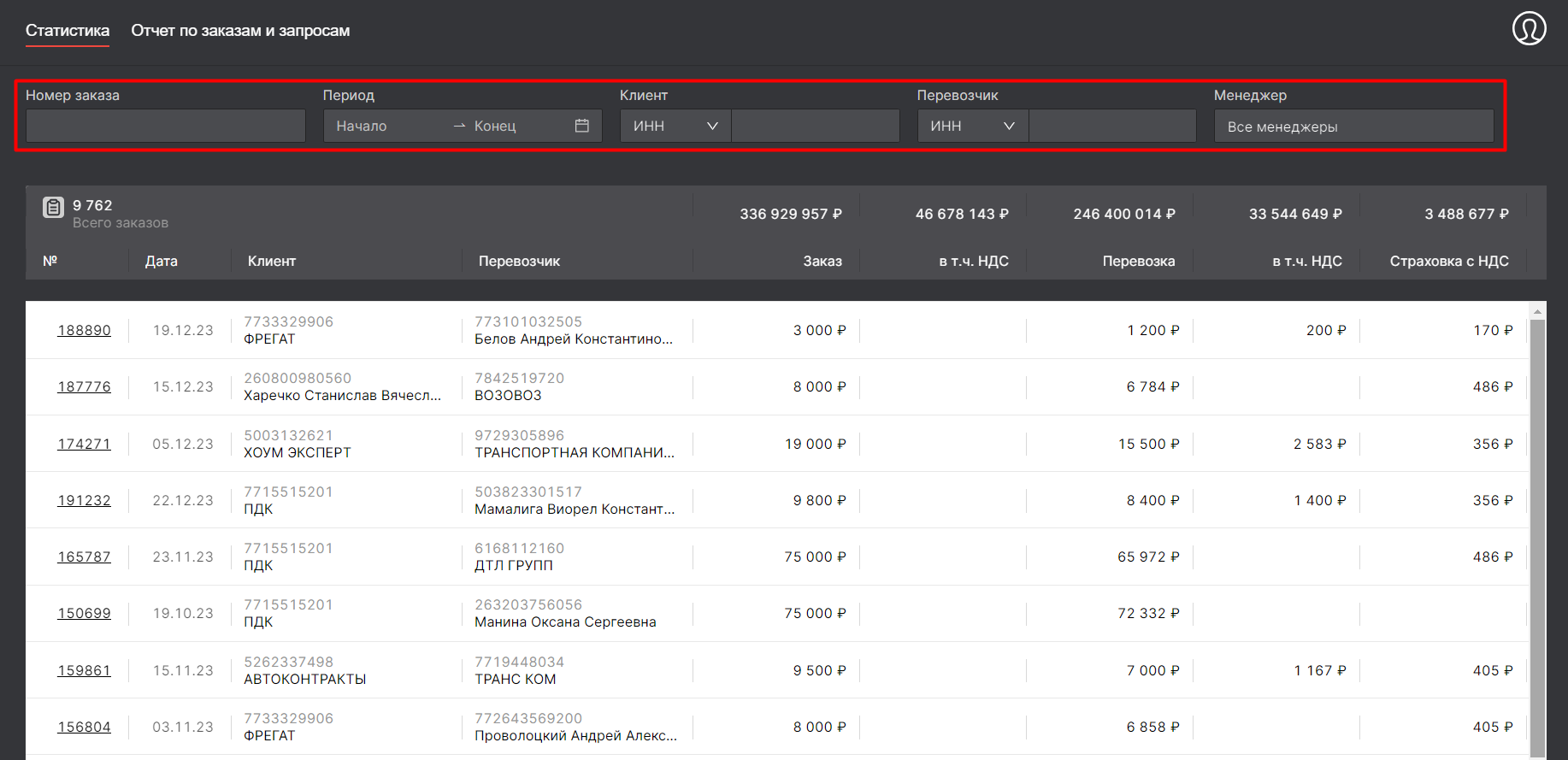Click the insurance amount 170 ₽
The height and width of the screenshot is (760, 1568).
click(1493, 330)
